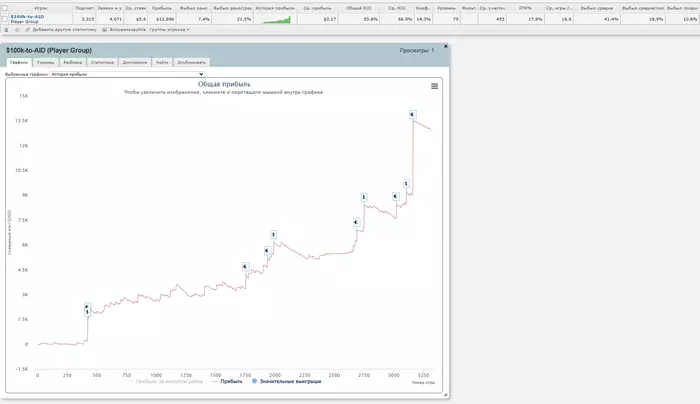Sort by the Прибыль column header
The width and height of the screenshot is (700, 404).
[x=162, y=8]
